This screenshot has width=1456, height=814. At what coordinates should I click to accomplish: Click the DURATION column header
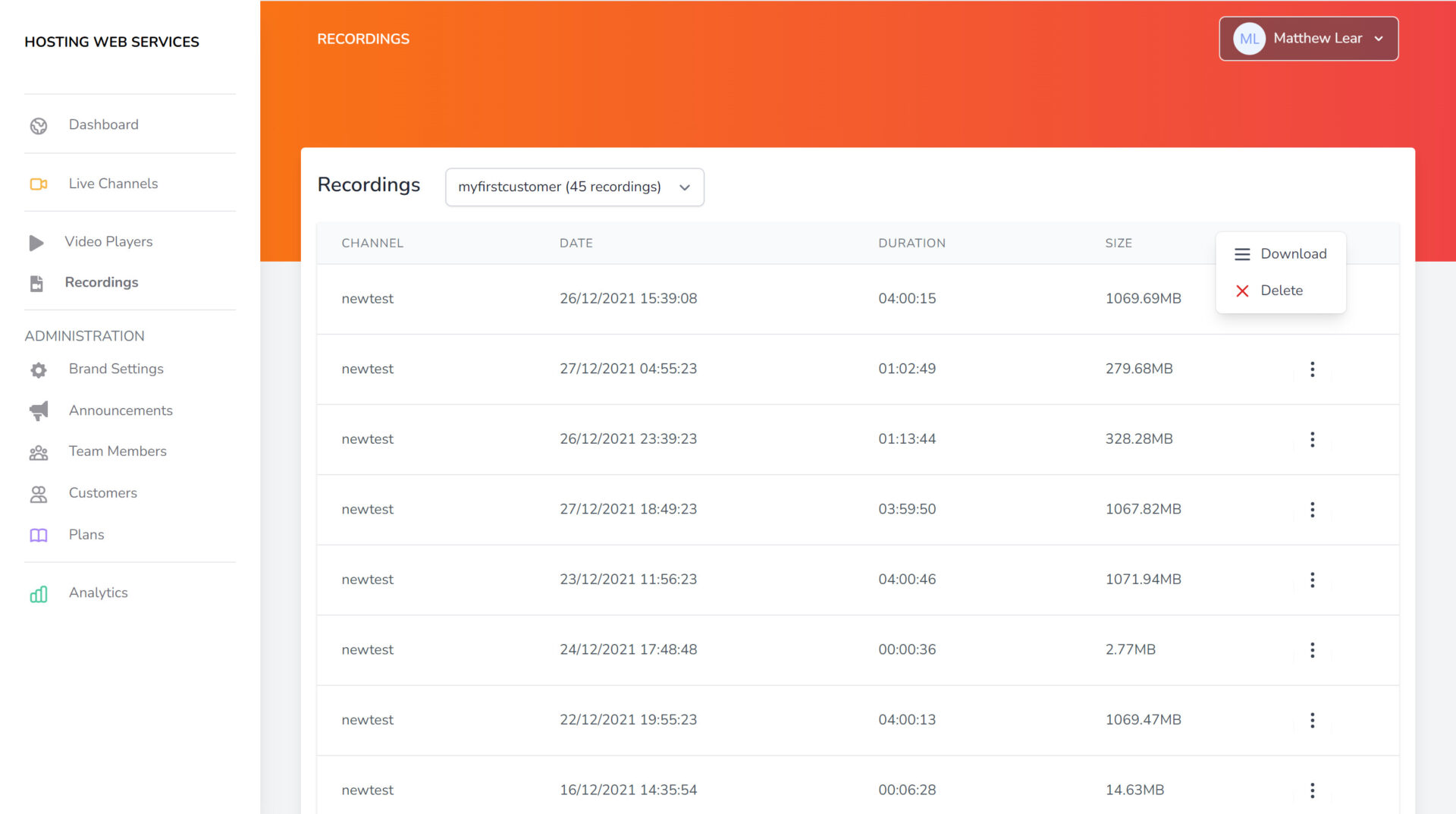912,244
